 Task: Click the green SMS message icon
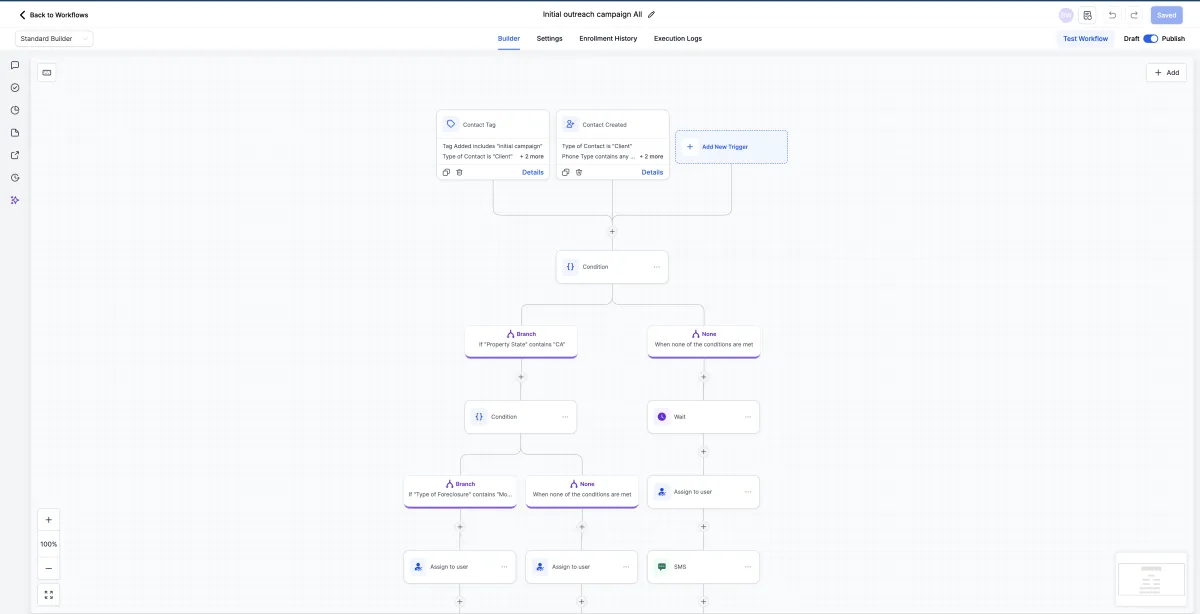tap(661, 567)
